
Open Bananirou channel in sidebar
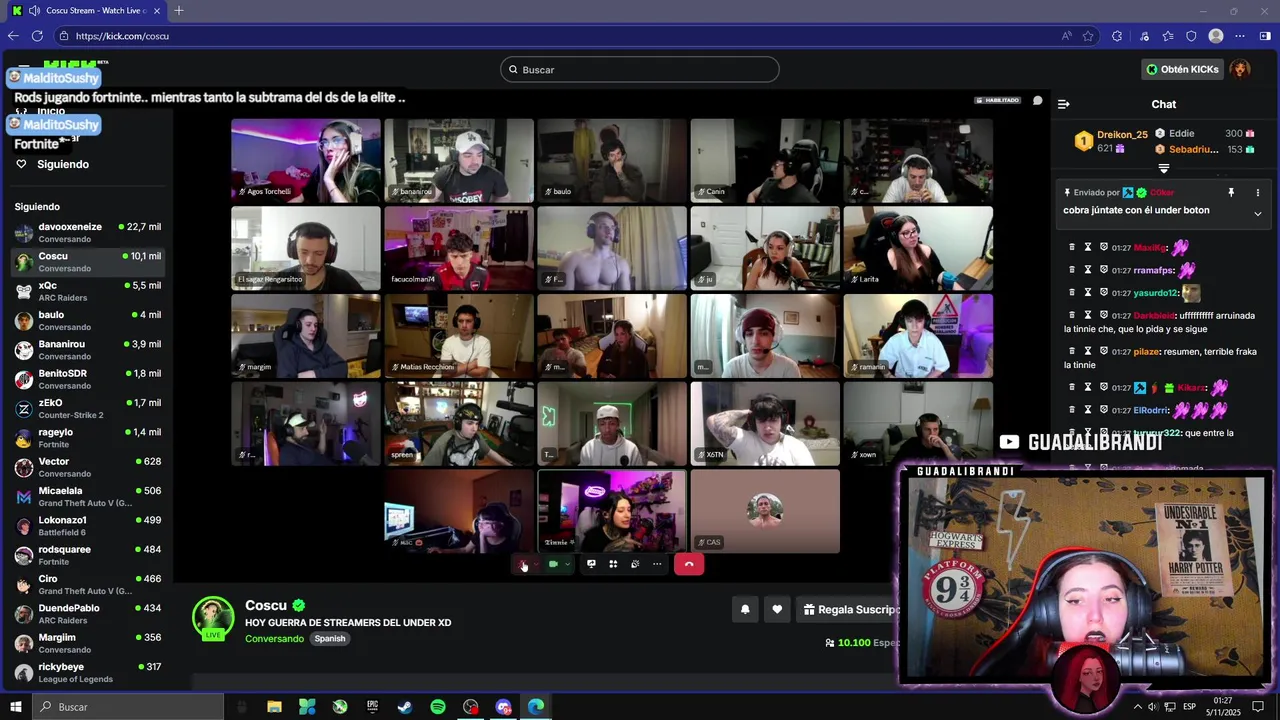(88, 350)
